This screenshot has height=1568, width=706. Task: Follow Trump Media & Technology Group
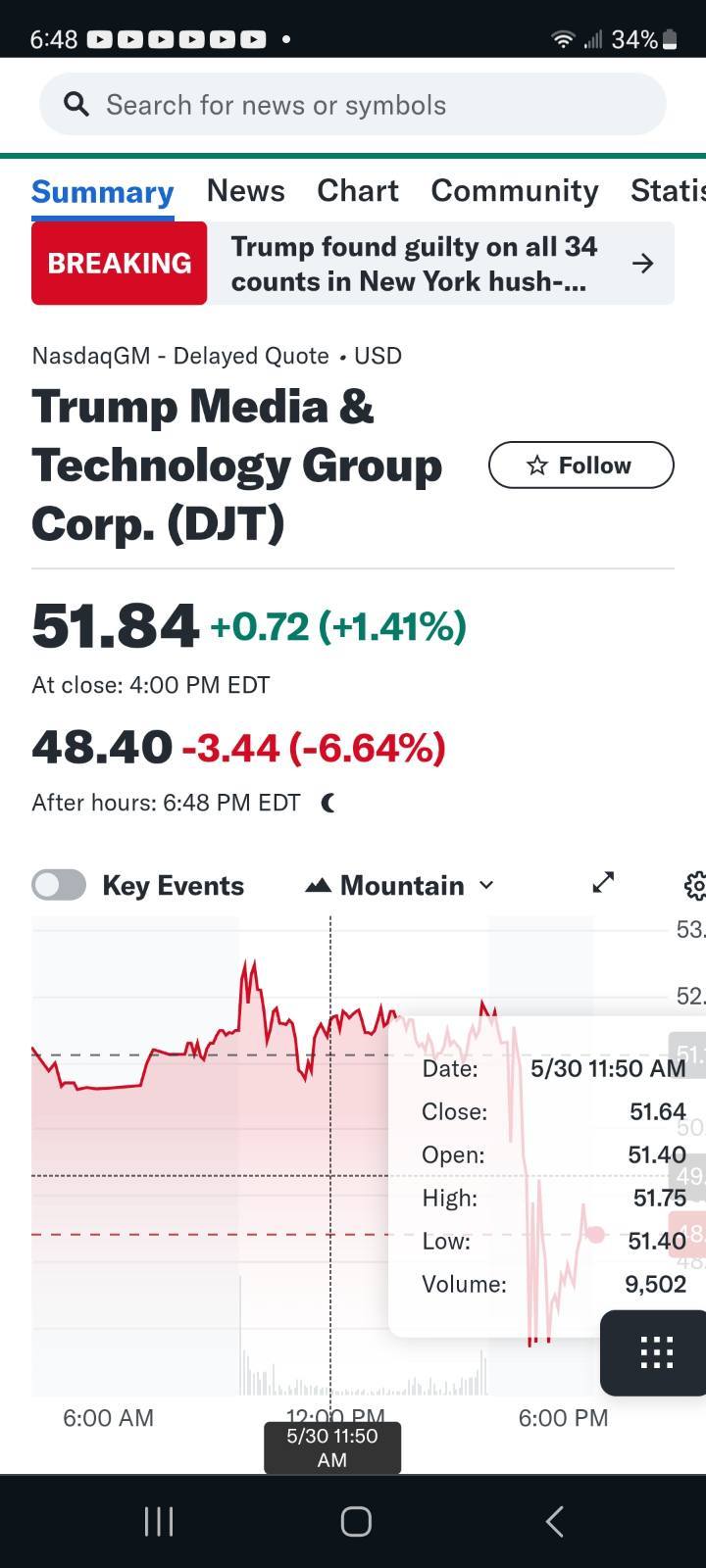[x=581, y=465]
